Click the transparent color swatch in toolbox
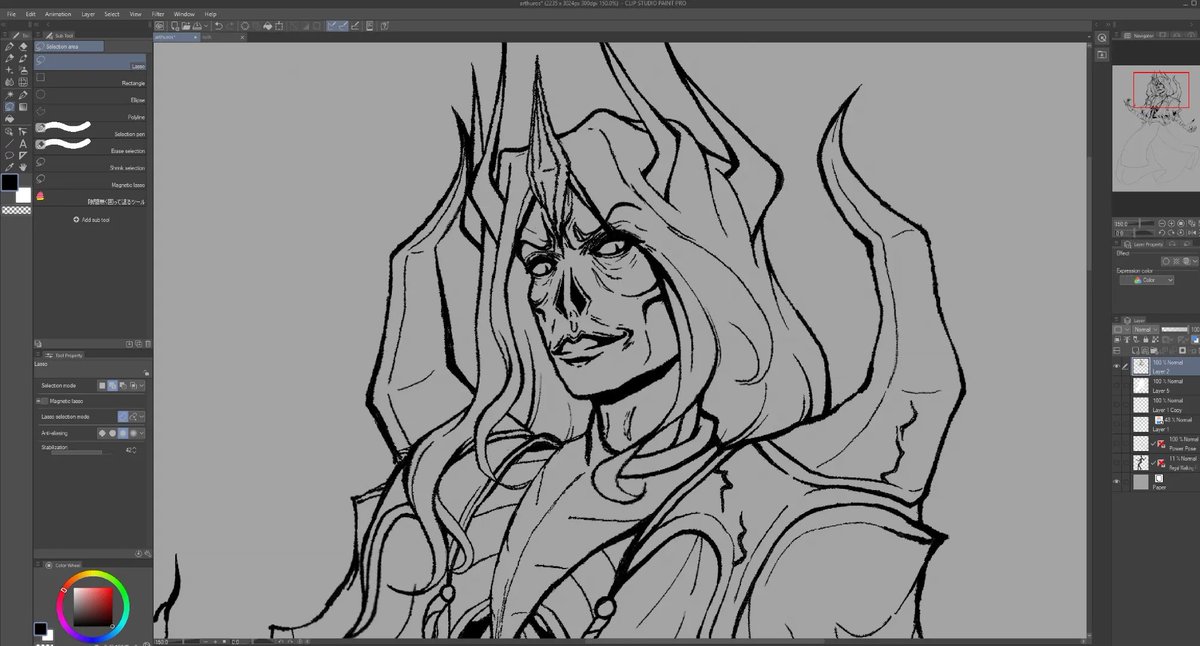 click(15, 210)
